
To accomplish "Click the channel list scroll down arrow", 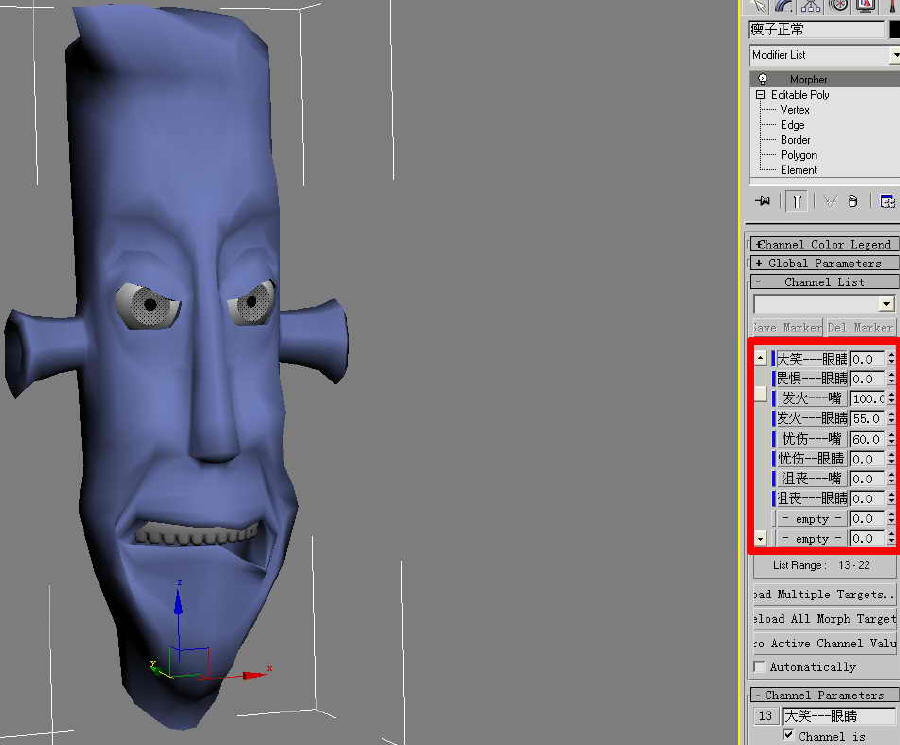I will coord(761,538).
